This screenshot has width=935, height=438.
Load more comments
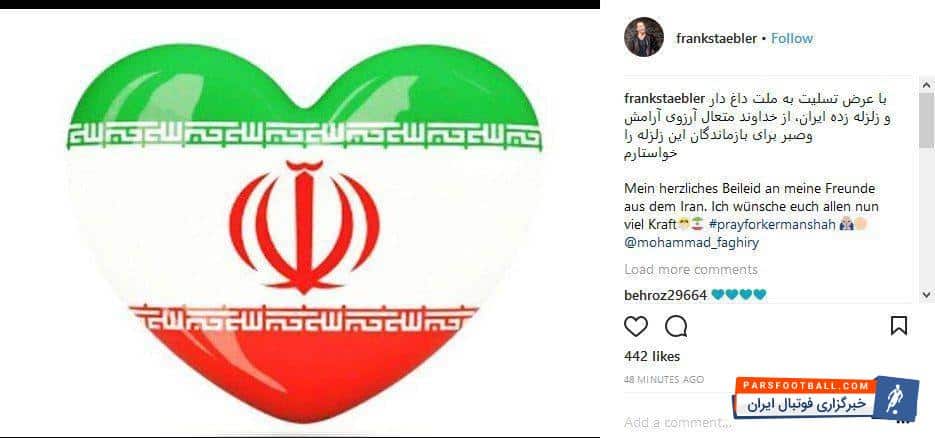point(691,269)
